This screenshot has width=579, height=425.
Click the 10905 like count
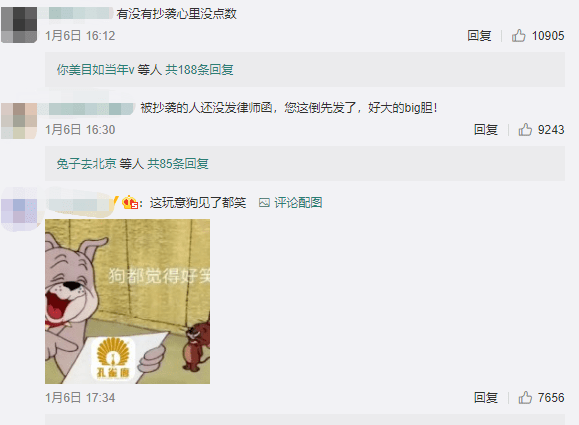point(548,36)
